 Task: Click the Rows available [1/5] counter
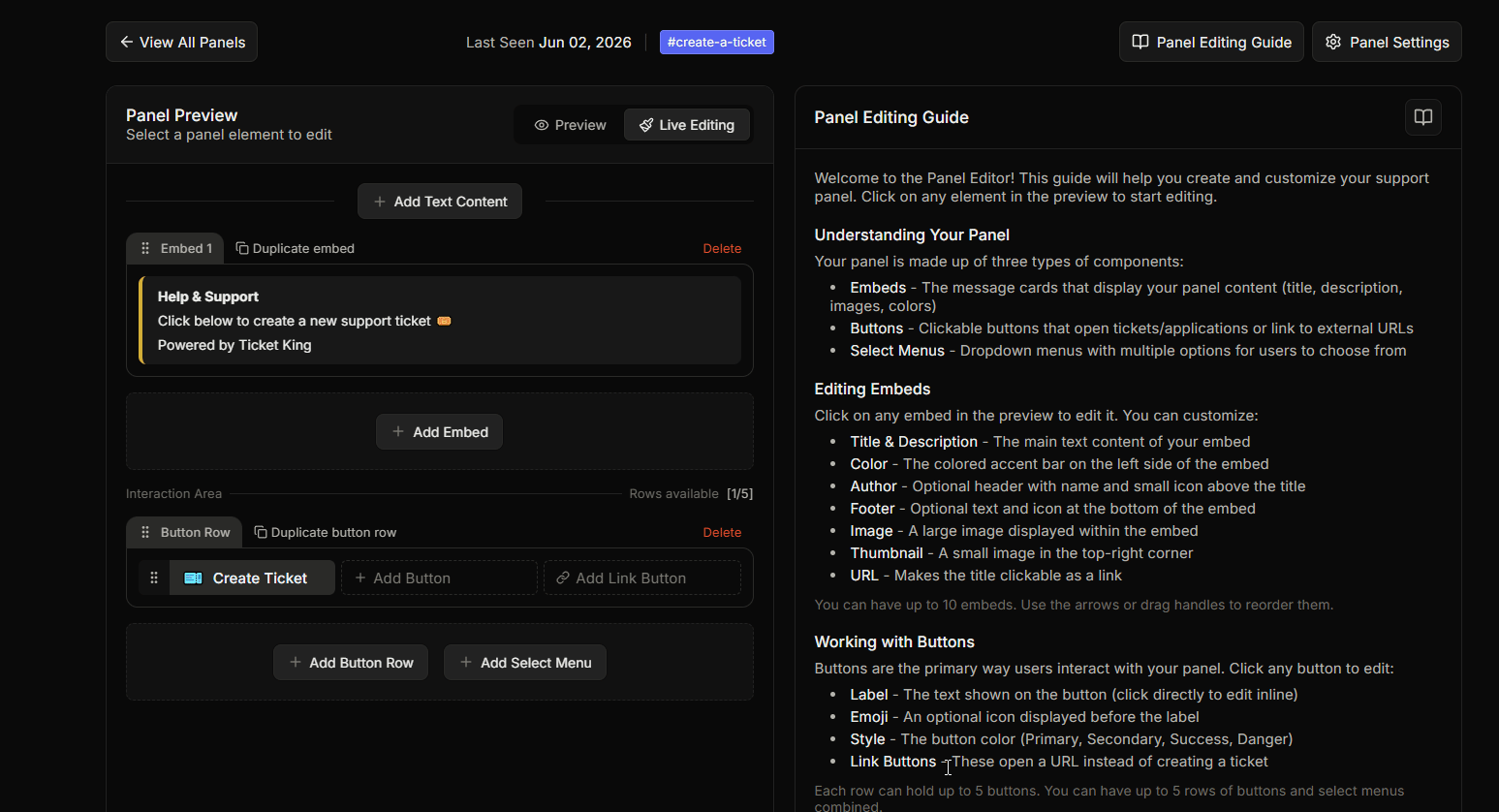[x=691, y=493]
